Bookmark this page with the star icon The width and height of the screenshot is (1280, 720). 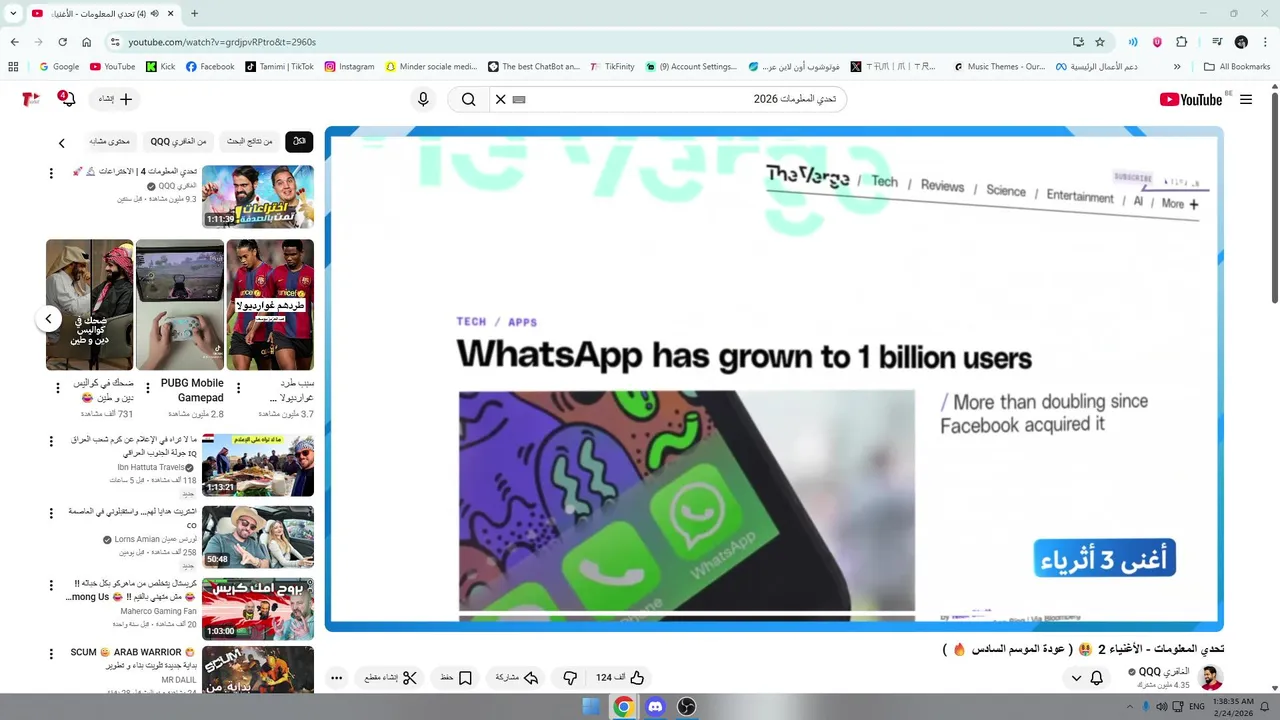(x=1100, y=42)
